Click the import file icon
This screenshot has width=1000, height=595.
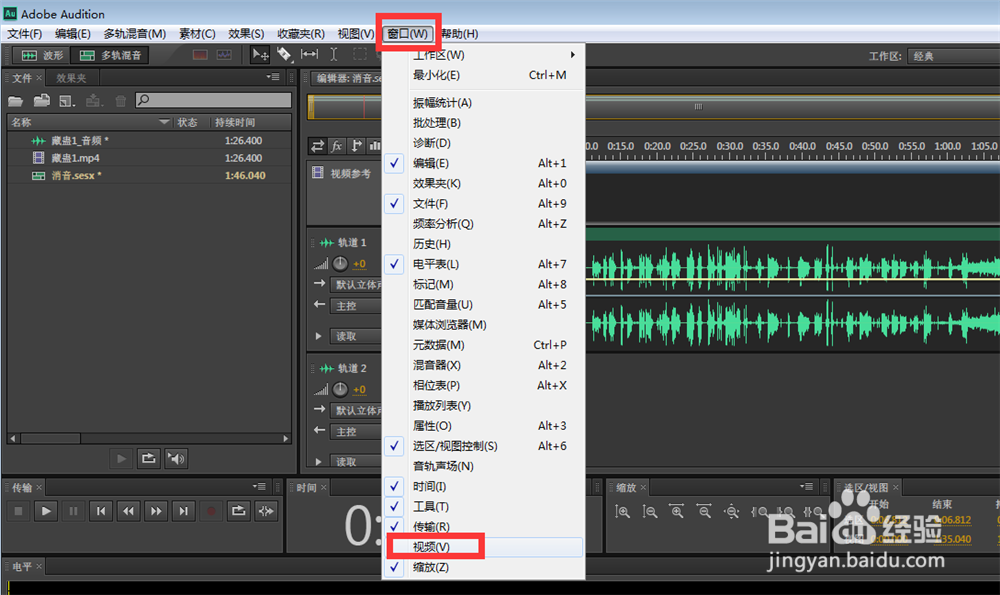coord(41,101)
